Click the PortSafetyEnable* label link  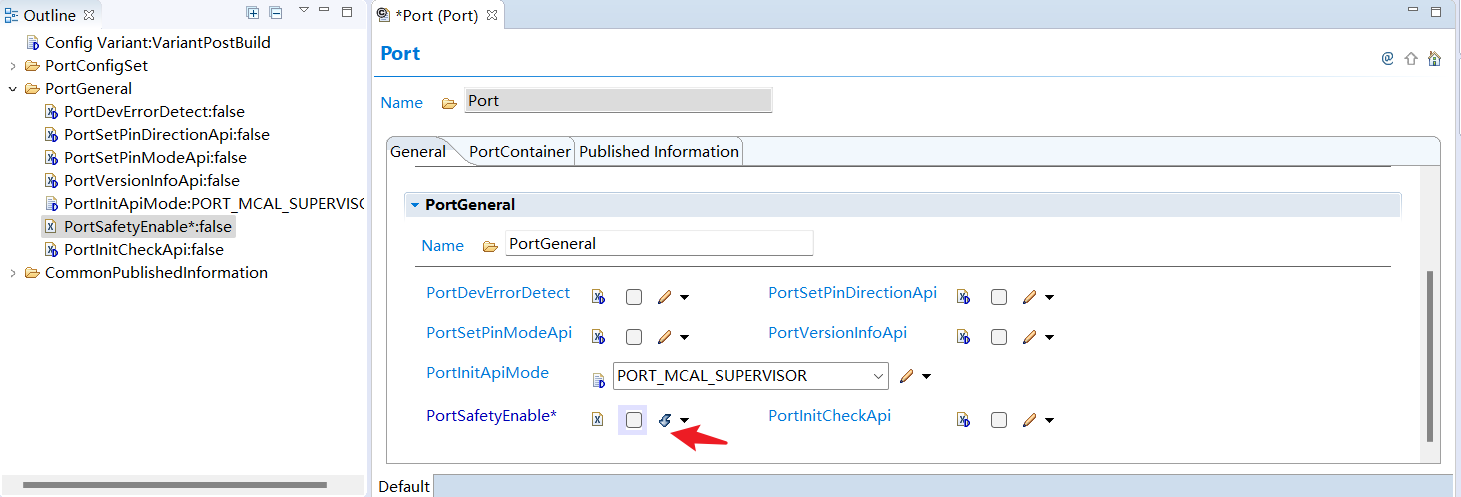pyautogui.click(x=491, y=416)
